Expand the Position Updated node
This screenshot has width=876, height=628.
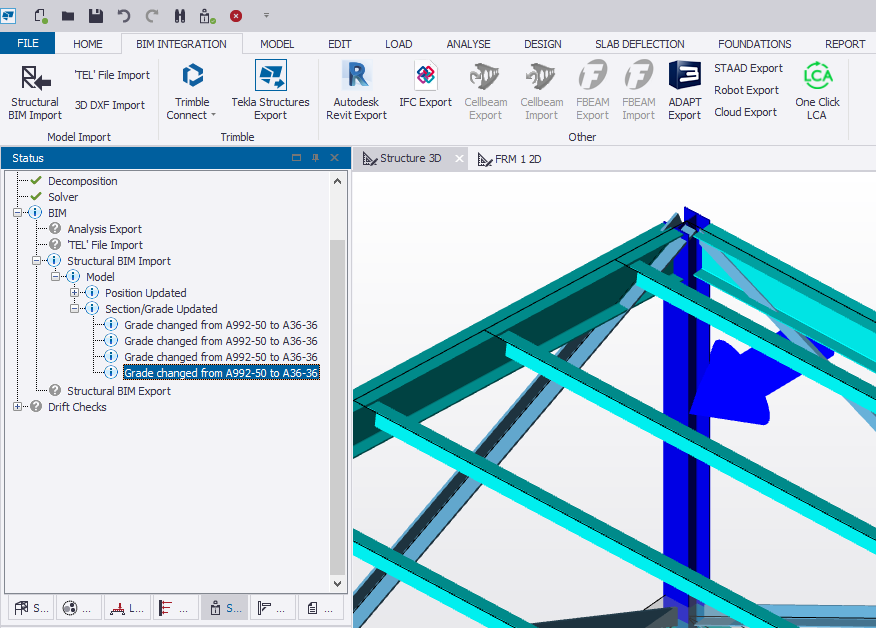pos(75,293)
